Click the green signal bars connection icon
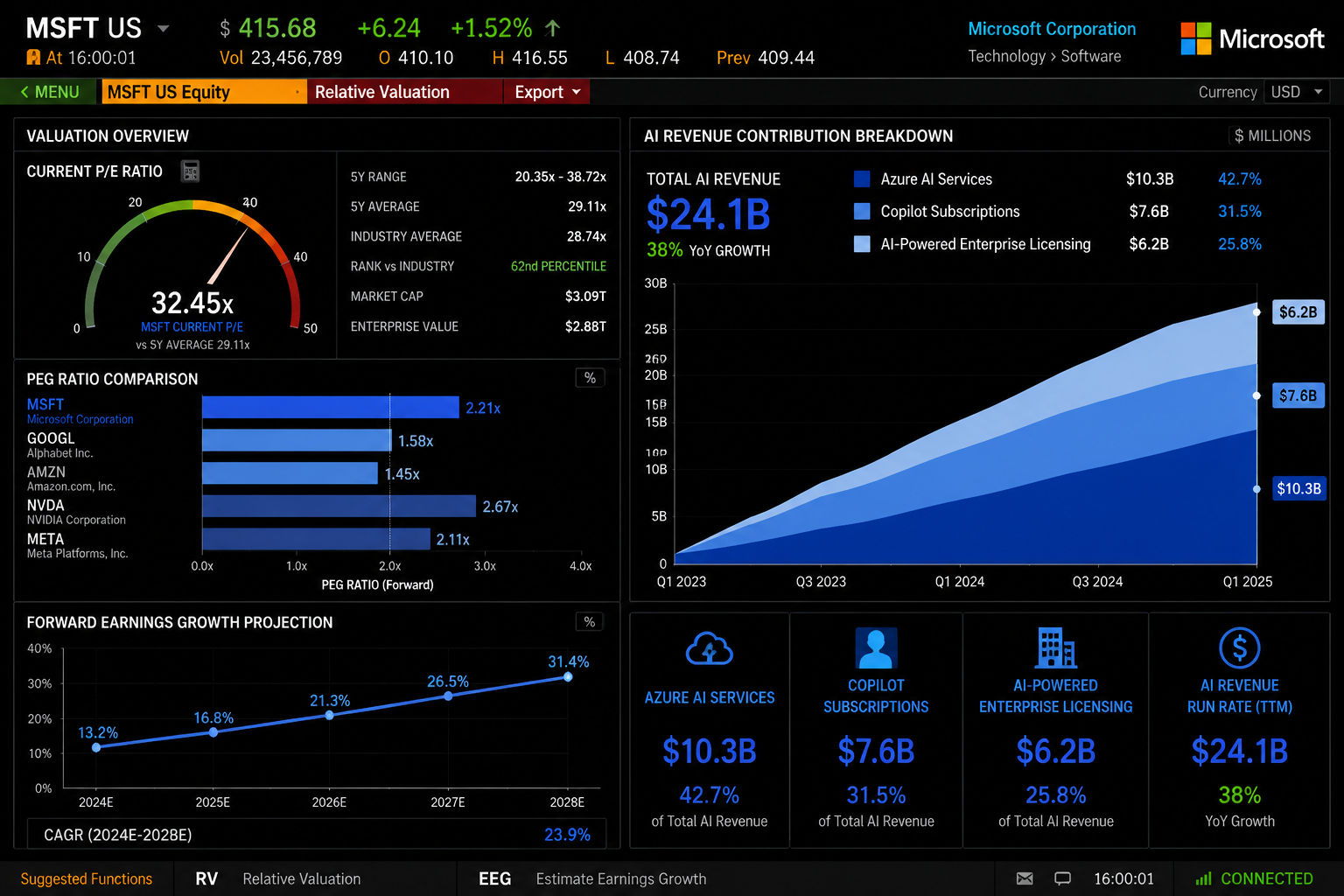The image size is (1344, 896). tap(1203, 878)
